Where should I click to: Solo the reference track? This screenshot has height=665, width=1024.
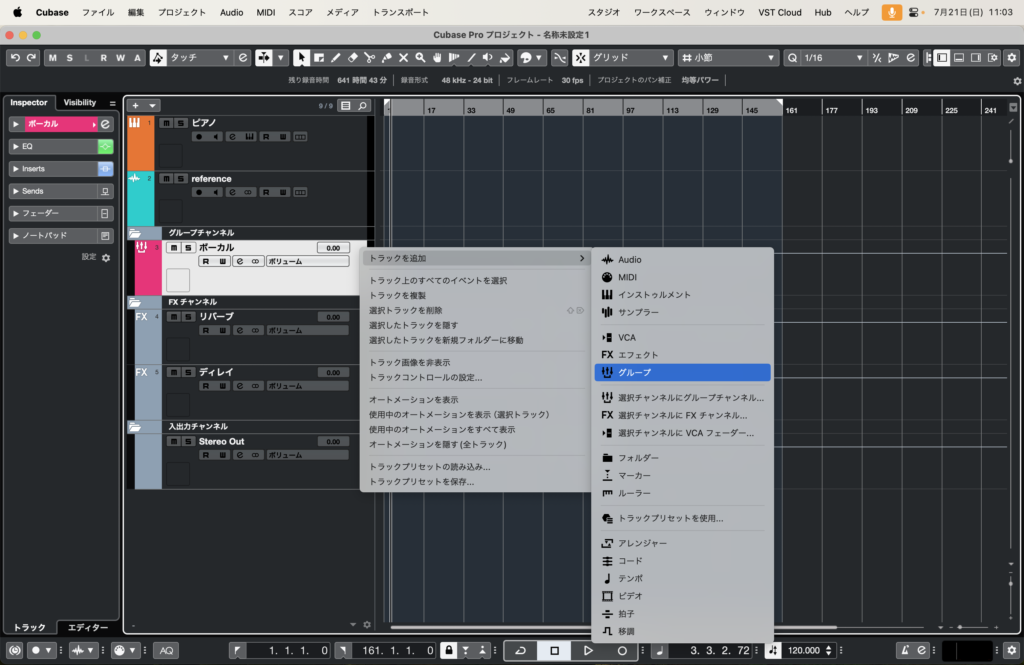pyautogui.click(x=181, y=179)
